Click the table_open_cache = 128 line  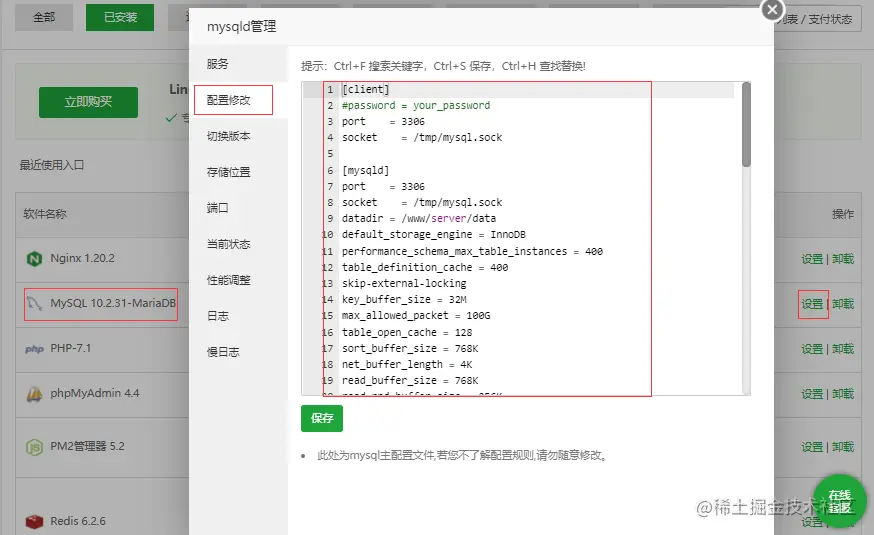pyautogui.click(x=407, y=333)
